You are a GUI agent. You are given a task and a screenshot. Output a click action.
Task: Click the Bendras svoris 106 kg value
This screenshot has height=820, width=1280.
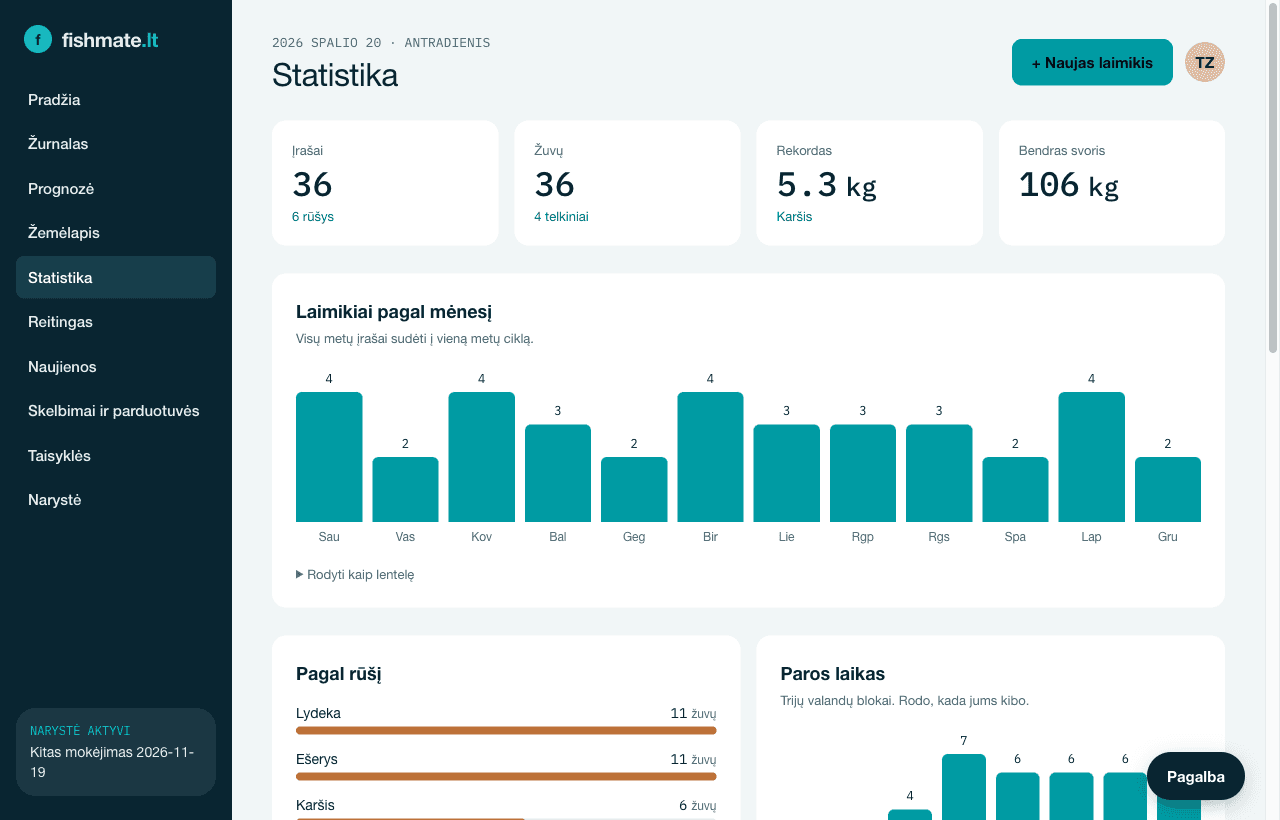1068,185
